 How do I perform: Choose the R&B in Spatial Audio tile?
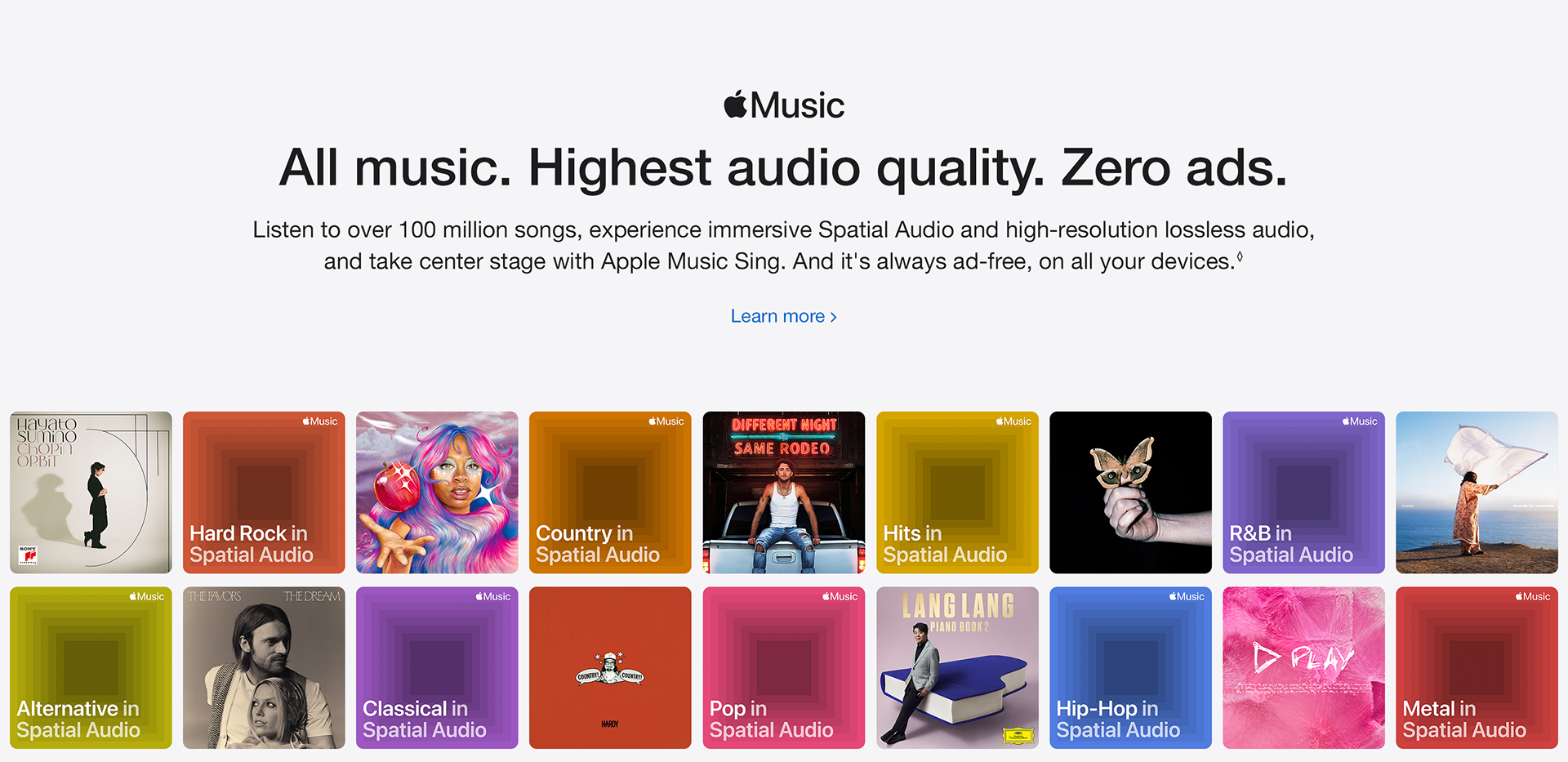[1303, 492]
